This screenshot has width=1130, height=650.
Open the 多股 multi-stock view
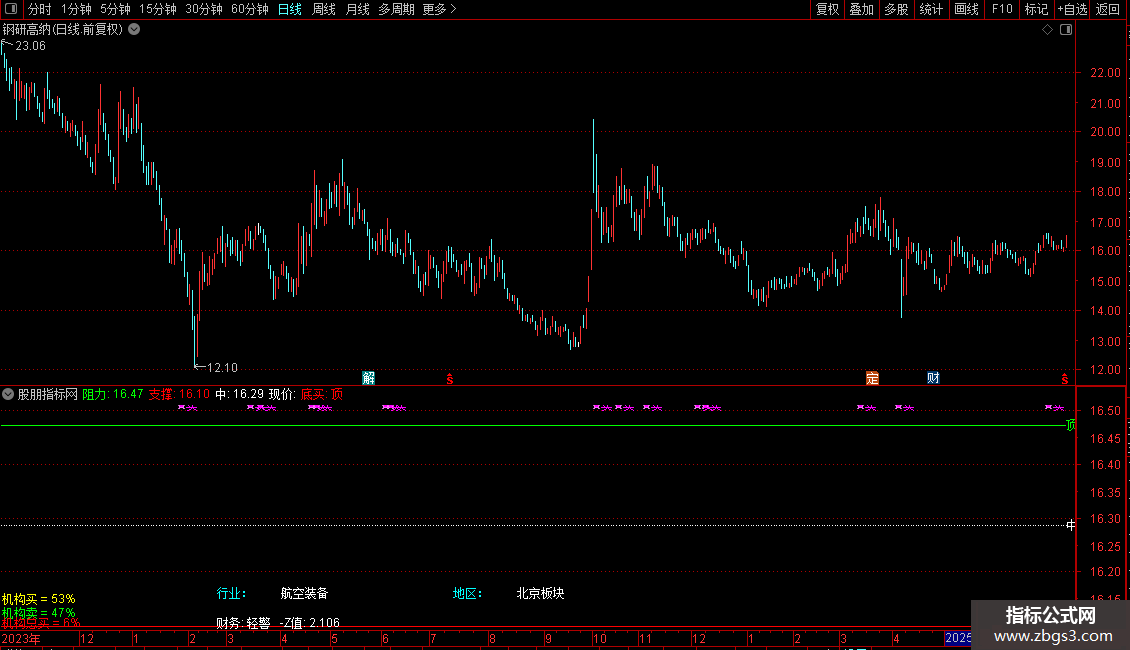click(x=897, y=9)
